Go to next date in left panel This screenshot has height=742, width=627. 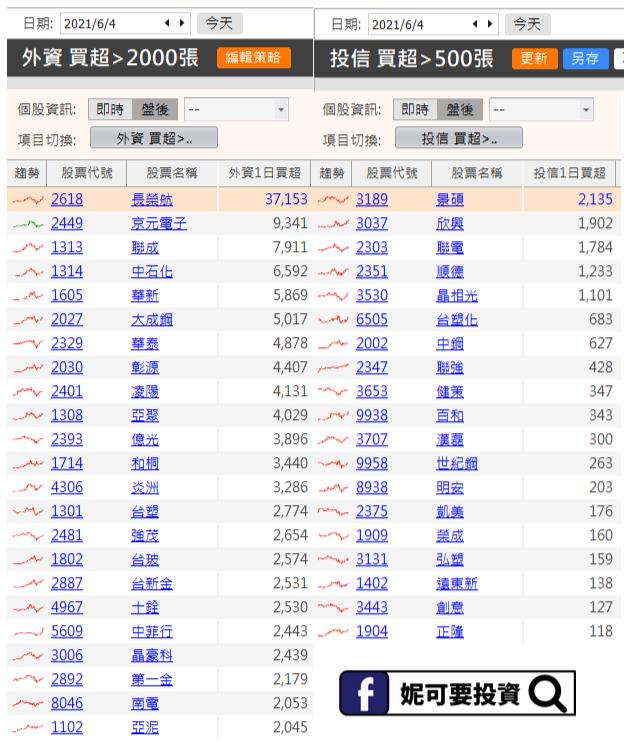click(x=182, y=23)
